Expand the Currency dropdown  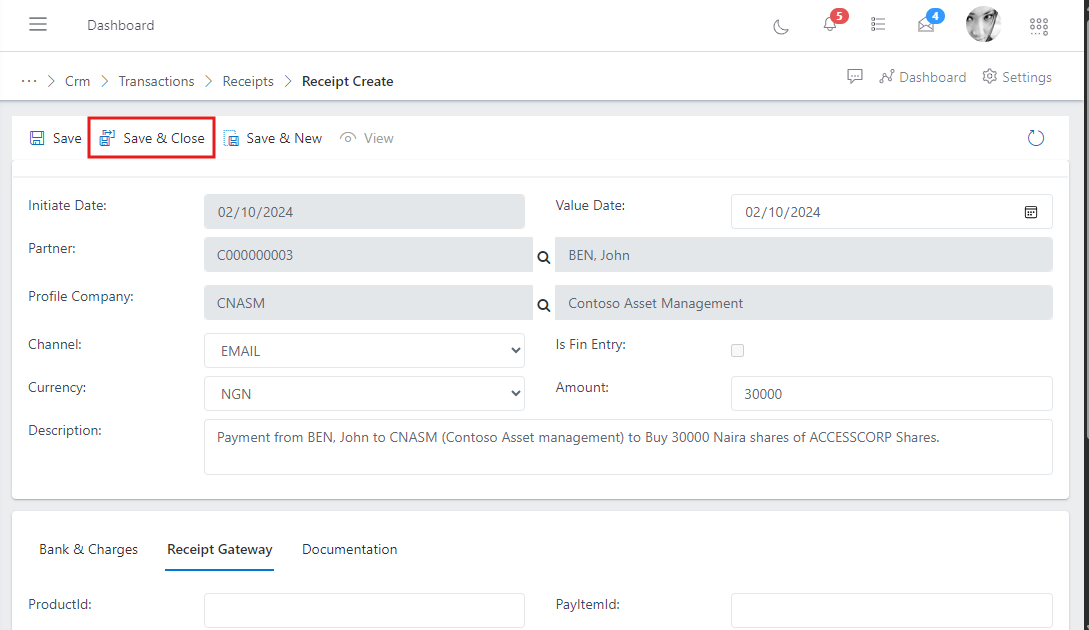(x=364, y=394)
